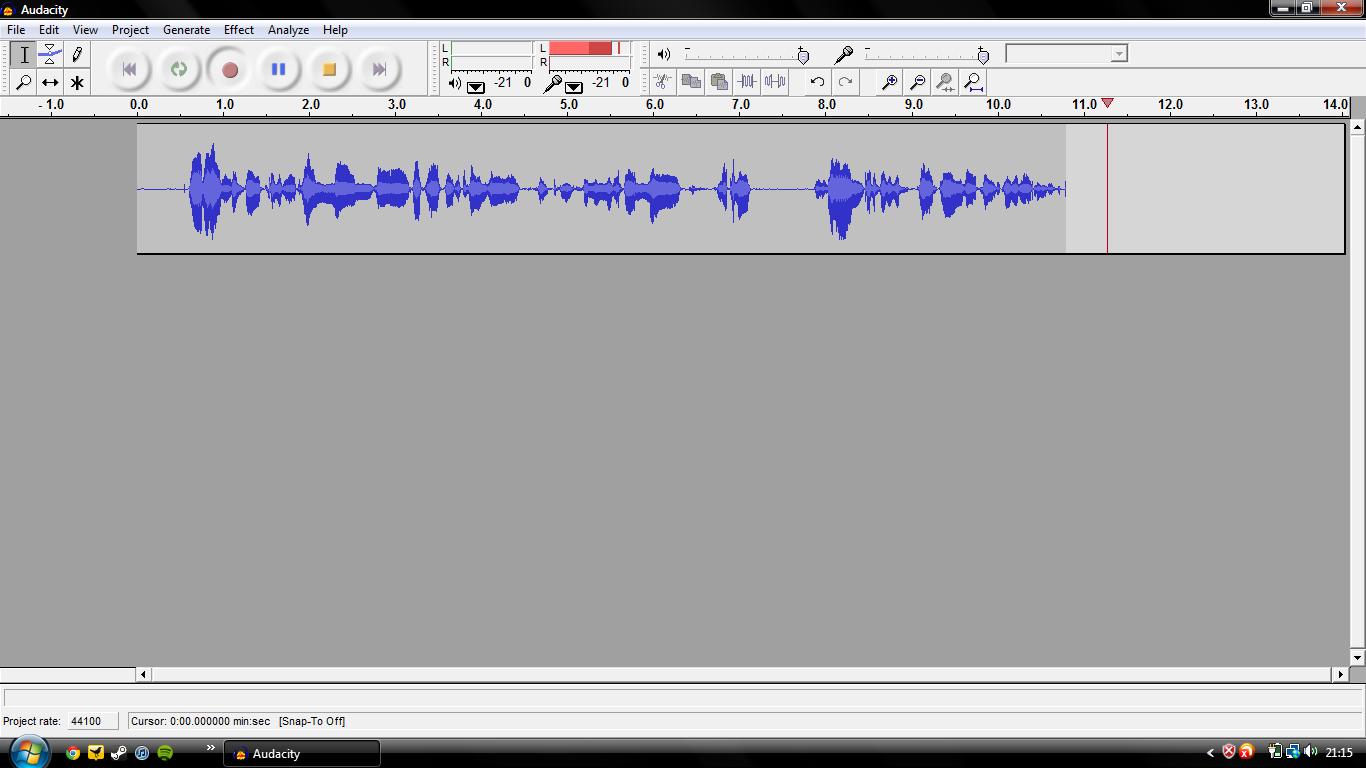Viewport: 1366px width, 768px height.
Task: Open the Effect menu
Action: coord(239,30)
